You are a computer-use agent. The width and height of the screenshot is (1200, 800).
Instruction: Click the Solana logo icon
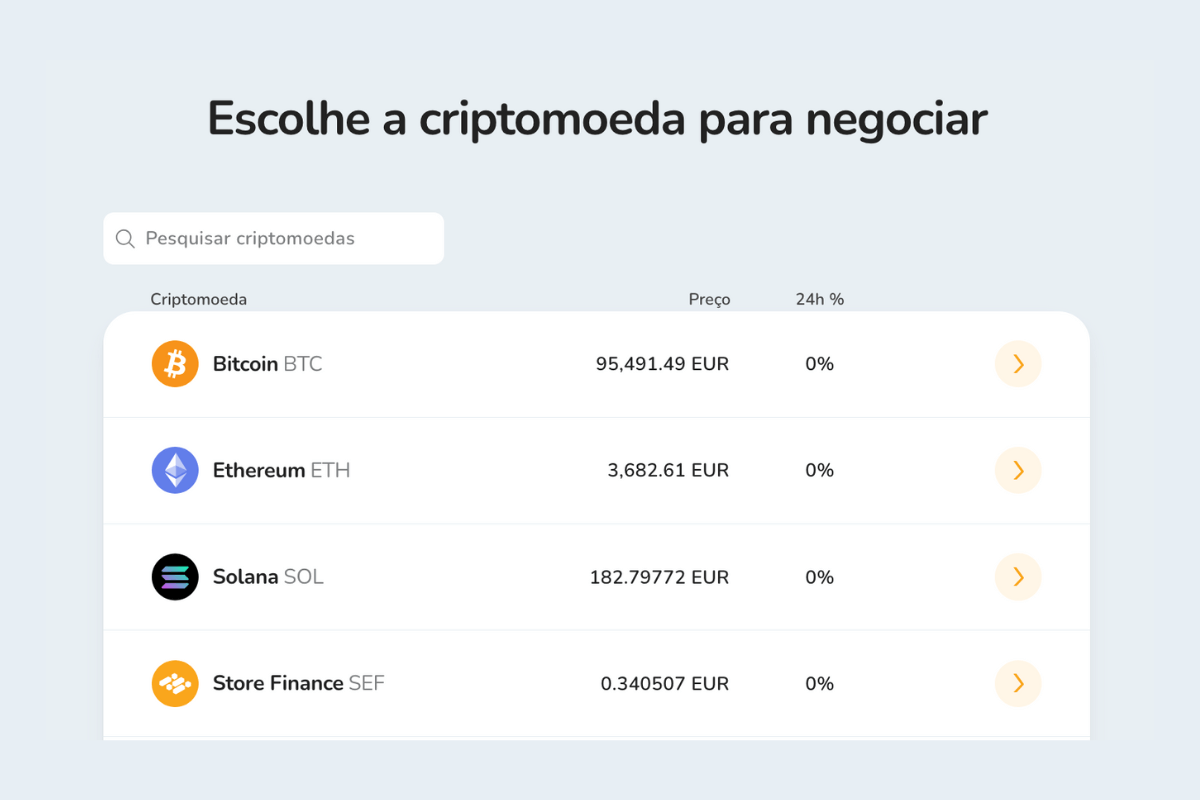pos(175,577)
